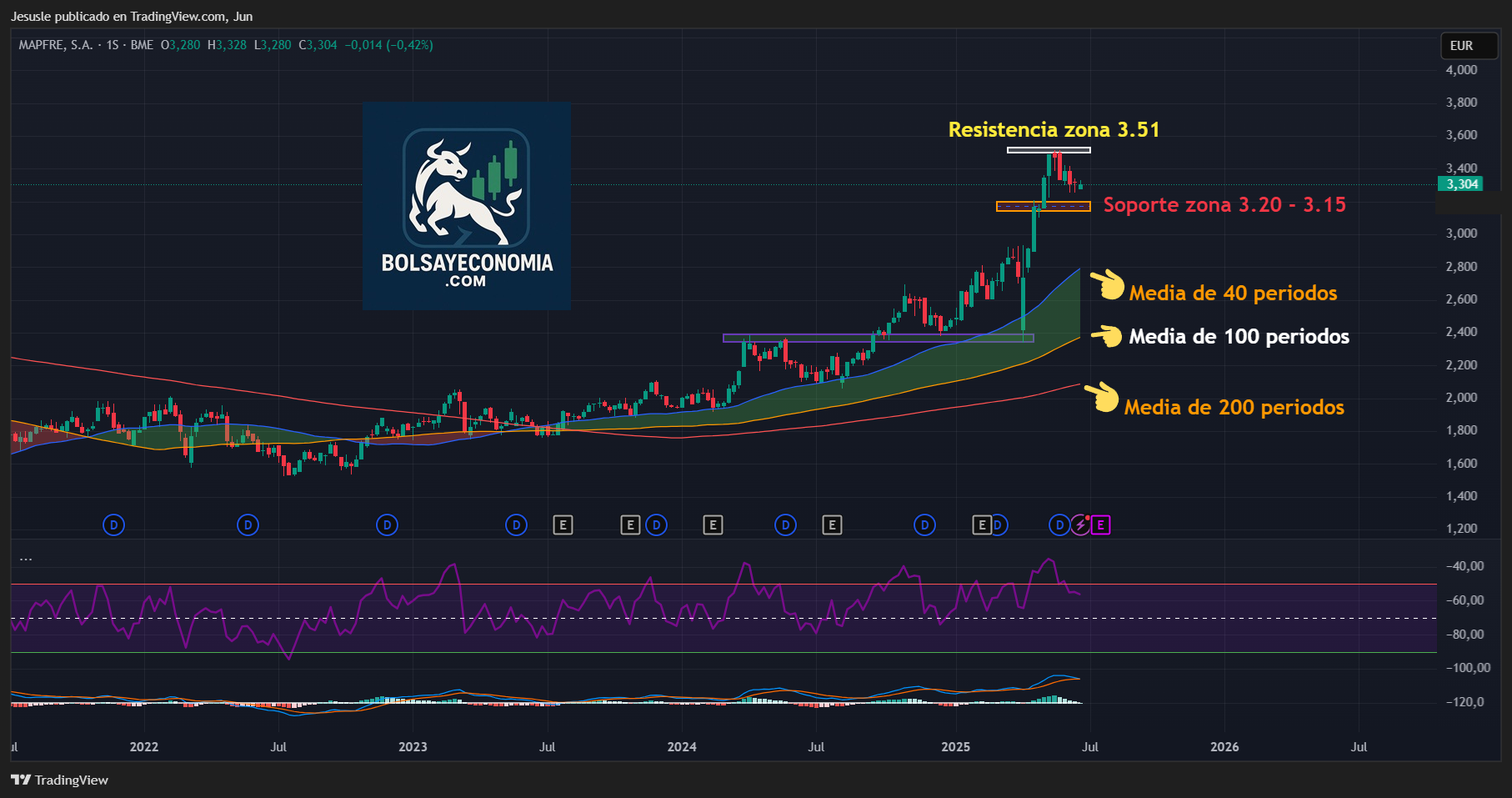Click dividend marker just before Jul 2024

coord(785,524)
